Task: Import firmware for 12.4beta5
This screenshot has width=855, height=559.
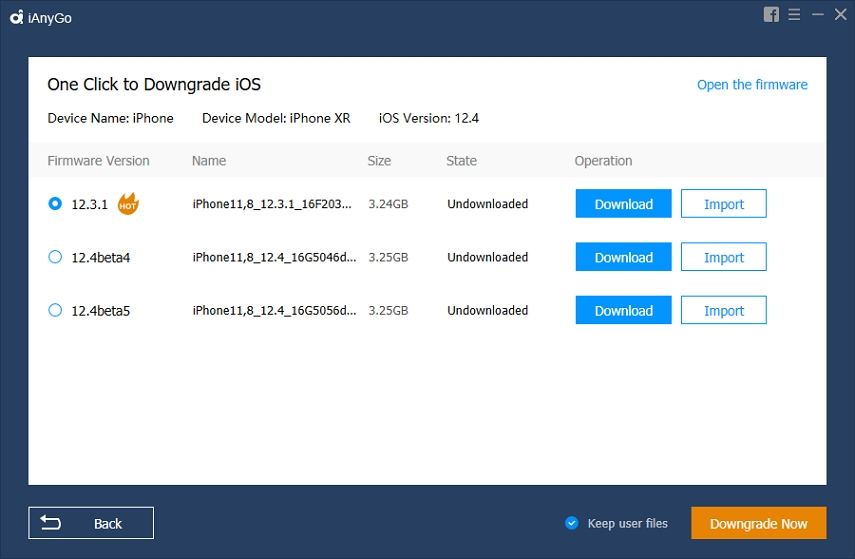Action: point(724,310)
